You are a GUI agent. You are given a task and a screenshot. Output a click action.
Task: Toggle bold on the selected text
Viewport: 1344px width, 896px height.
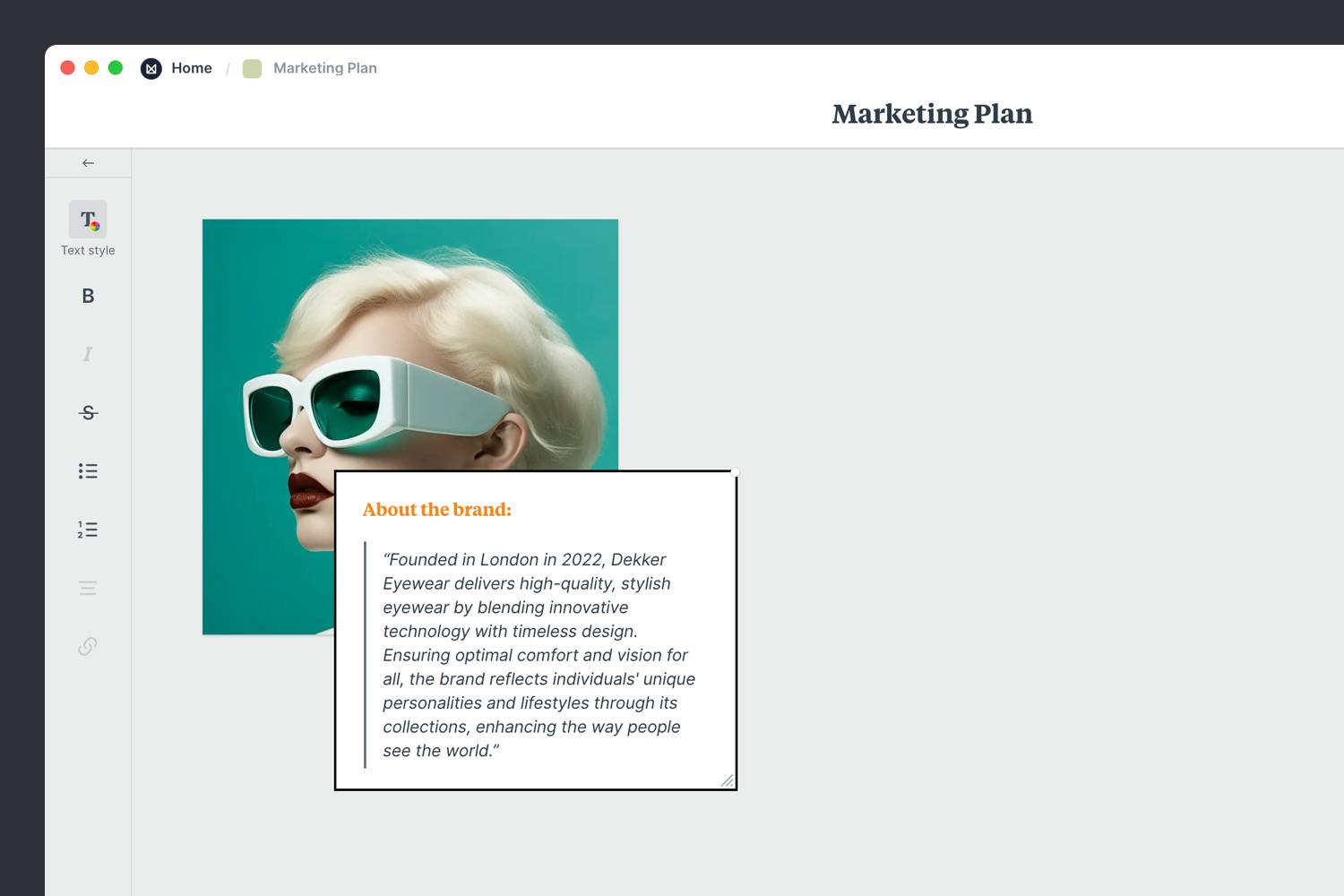87,296
